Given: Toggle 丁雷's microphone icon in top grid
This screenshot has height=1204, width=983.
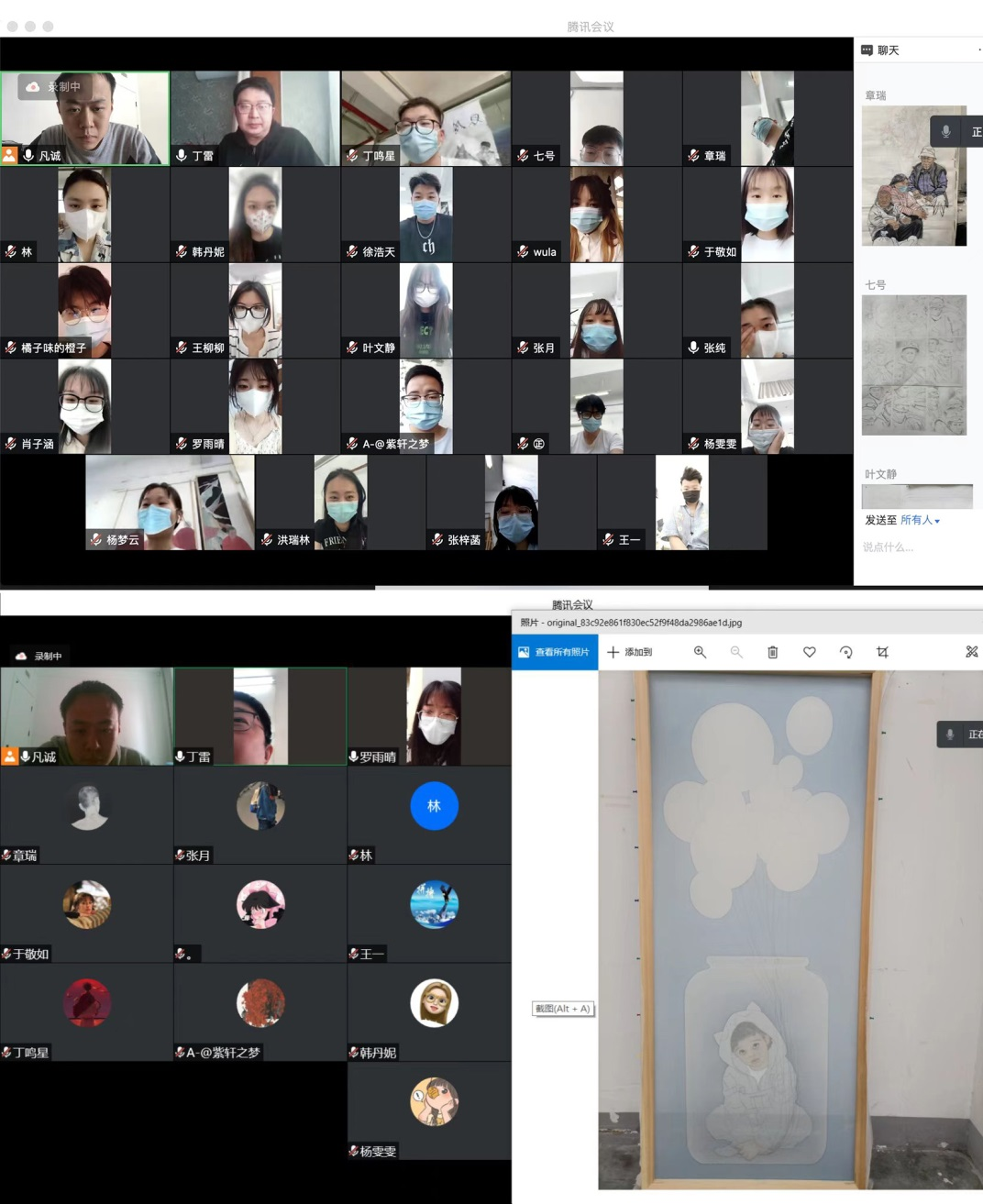Looking at the screenshot, I should [182, 156].
